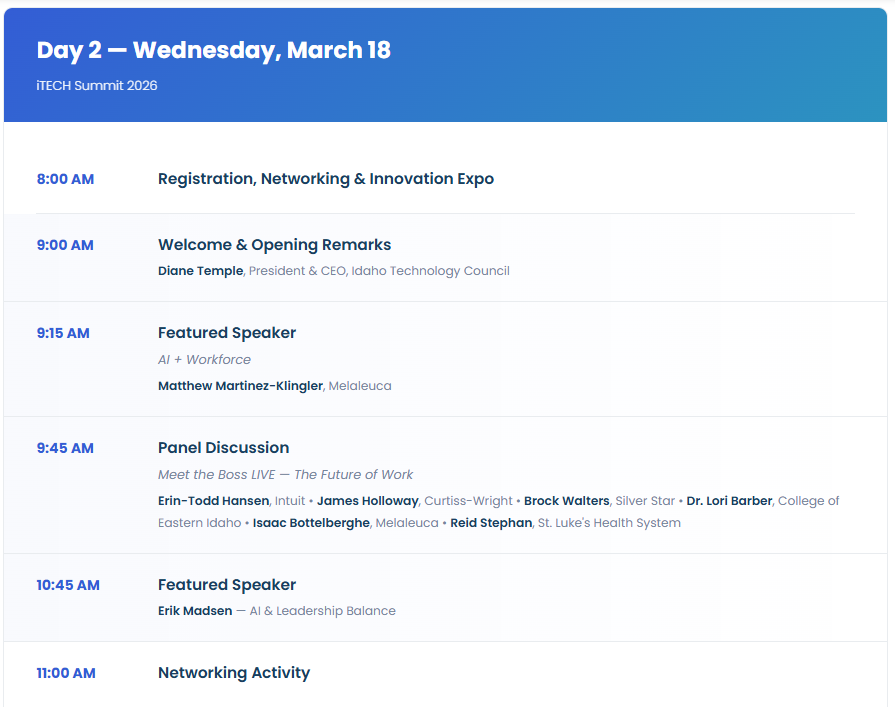This screenshot has height=707, width=895.
Task: Click speaker Erik Madsen's name
Action: tap(195, 611)
